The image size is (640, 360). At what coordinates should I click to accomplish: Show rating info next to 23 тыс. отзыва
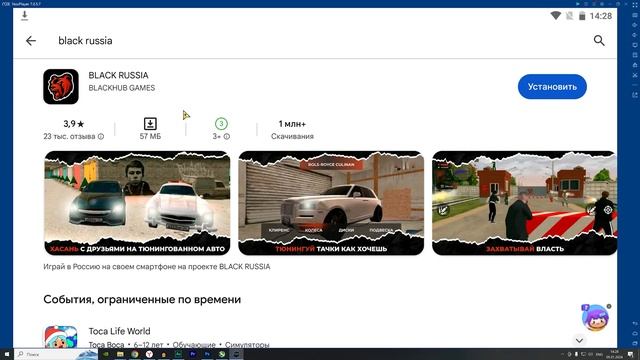pyautogui.click(x=101, y=137)
